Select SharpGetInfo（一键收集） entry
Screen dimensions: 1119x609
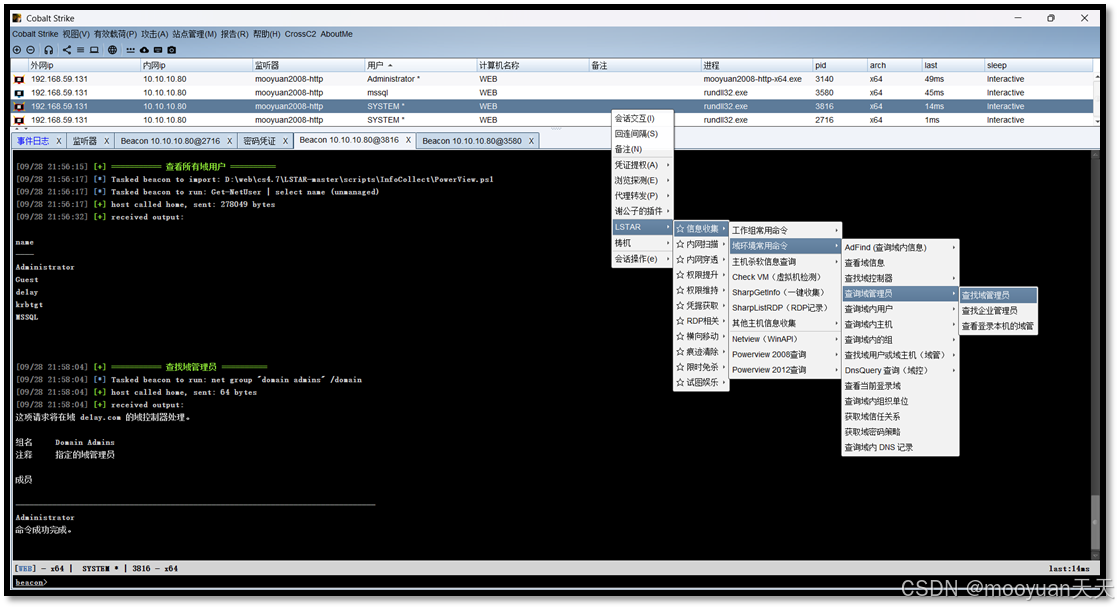click(x=786, y=293)
